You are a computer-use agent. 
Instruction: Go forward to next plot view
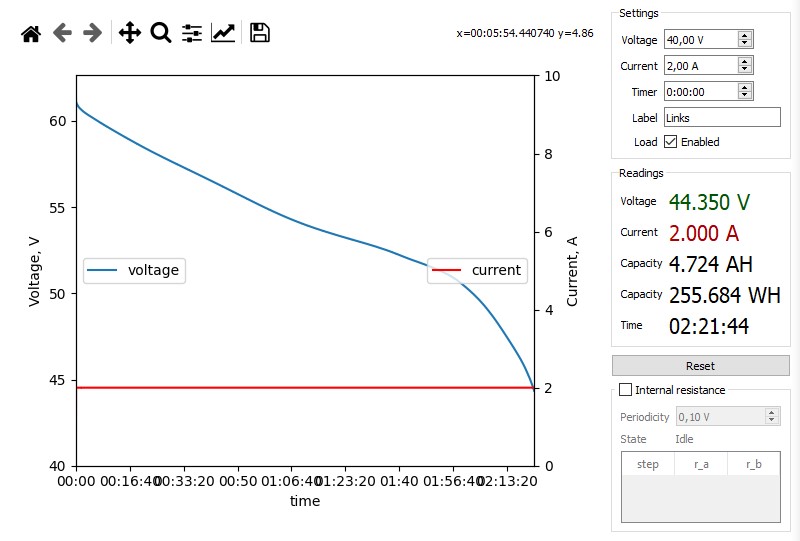93,33
